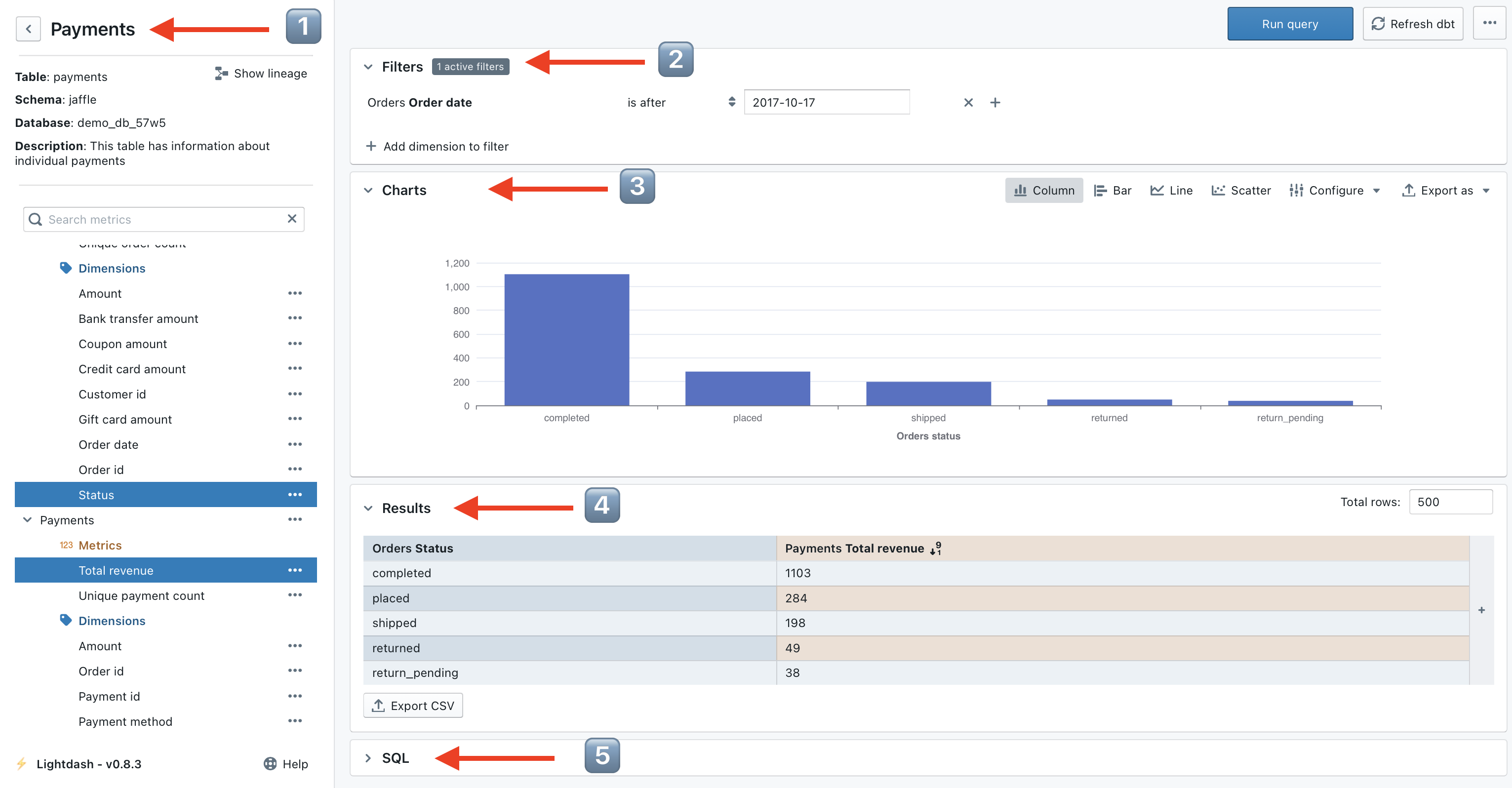Click Export CSV button
The height and width of the screenshot is (788, 1512).
[x=413, y=705]
